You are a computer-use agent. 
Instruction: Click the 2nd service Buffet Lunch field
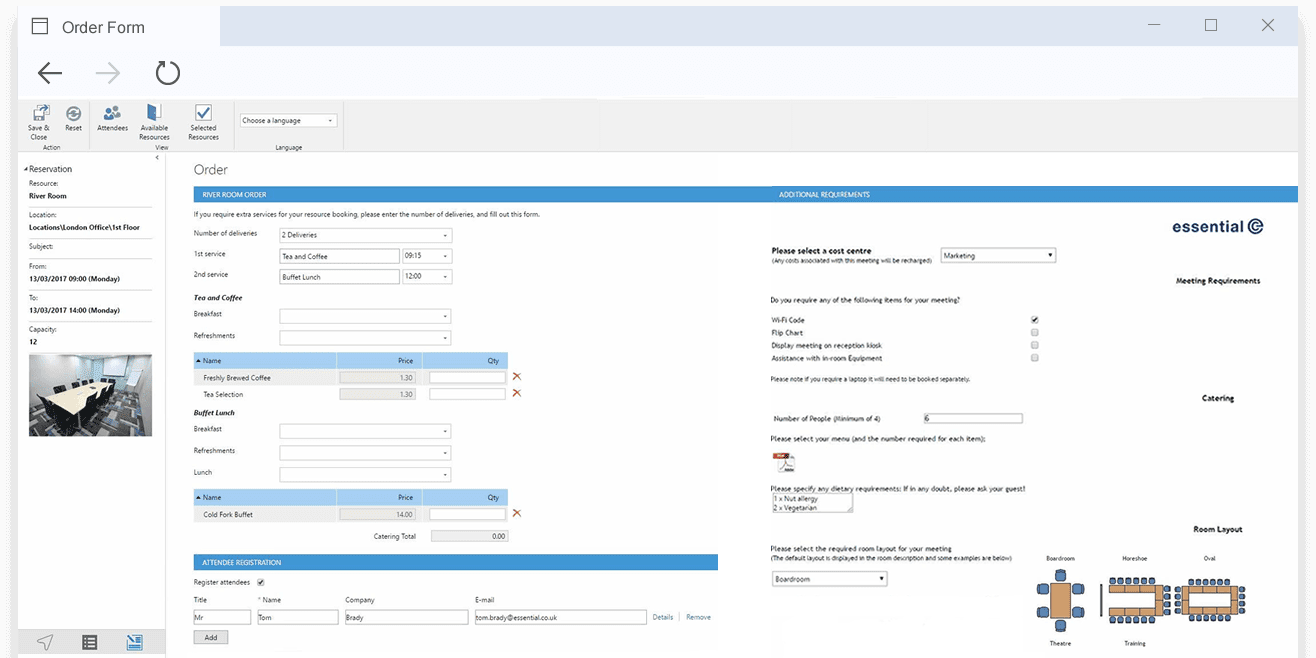point(339,277)
